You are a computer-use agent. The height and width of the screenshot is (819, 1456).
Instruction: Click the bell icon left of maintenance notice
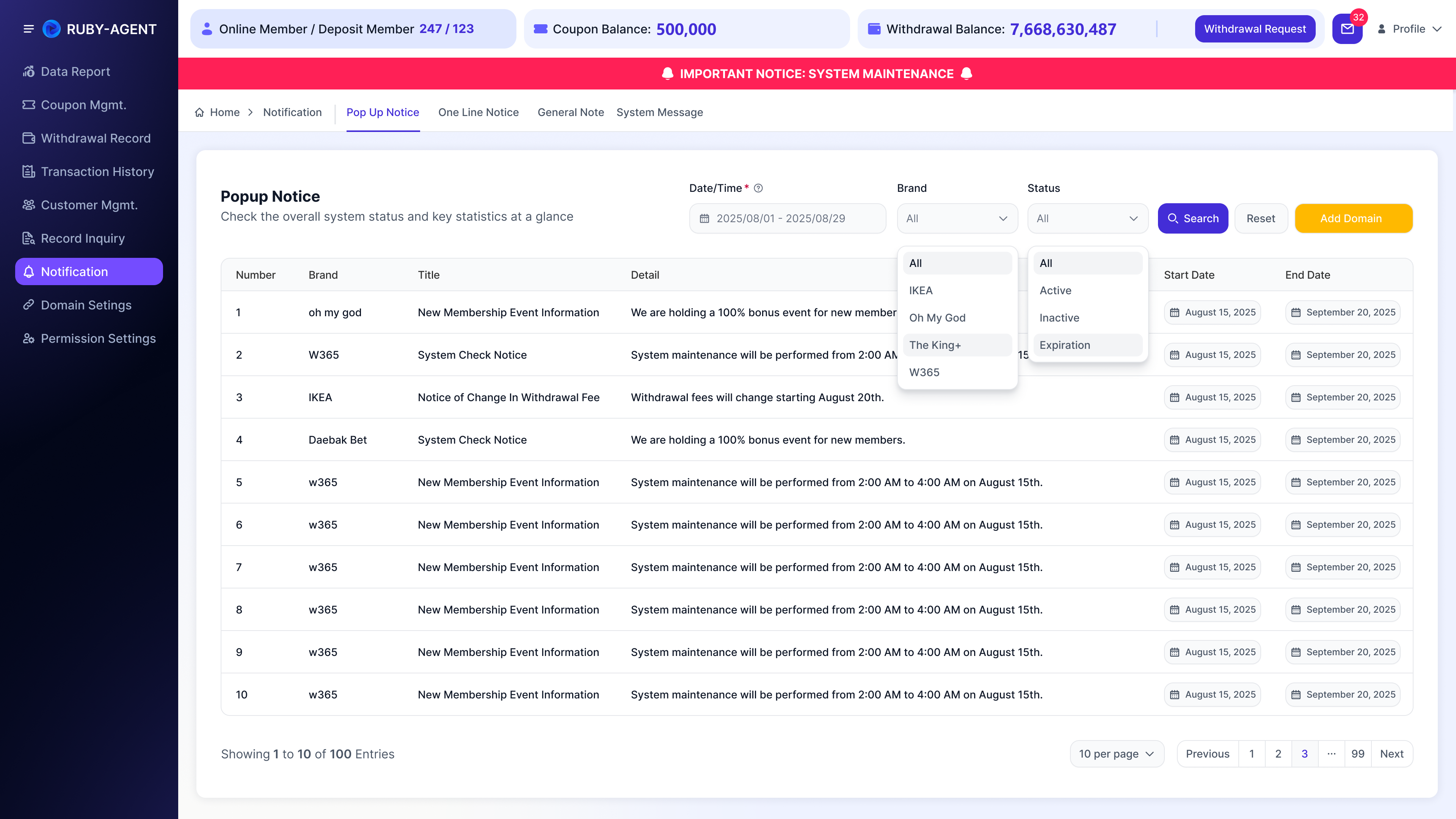(x=667, y=74)
